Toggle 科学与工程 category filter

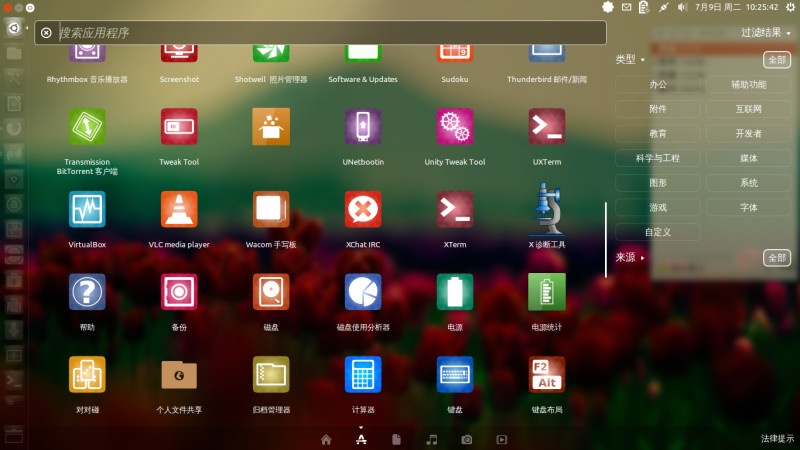(x=658, y=158)
